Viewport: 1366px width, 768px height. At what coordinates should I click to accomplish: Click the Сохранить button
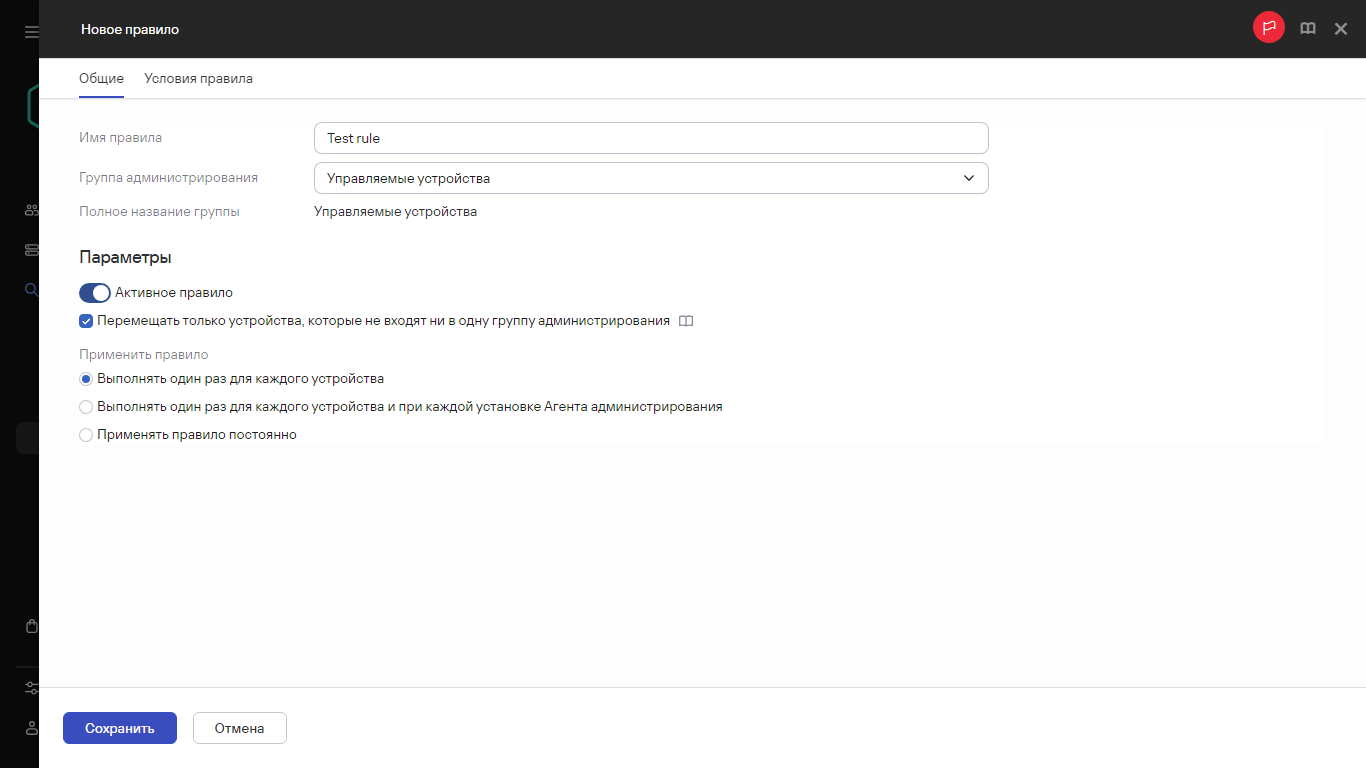click(x=119, y=728)
